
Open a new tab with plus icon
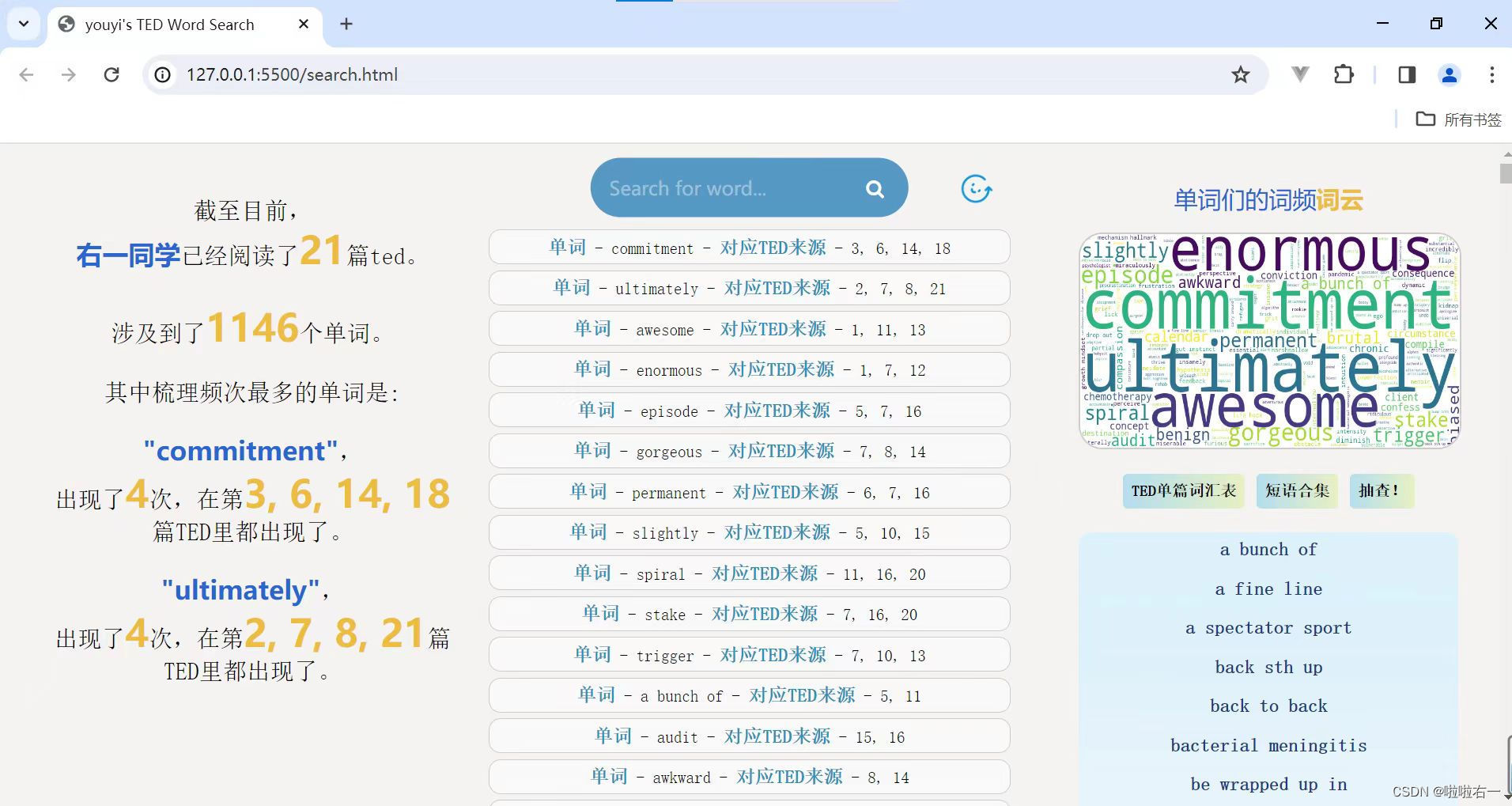(x=346, y=24)
